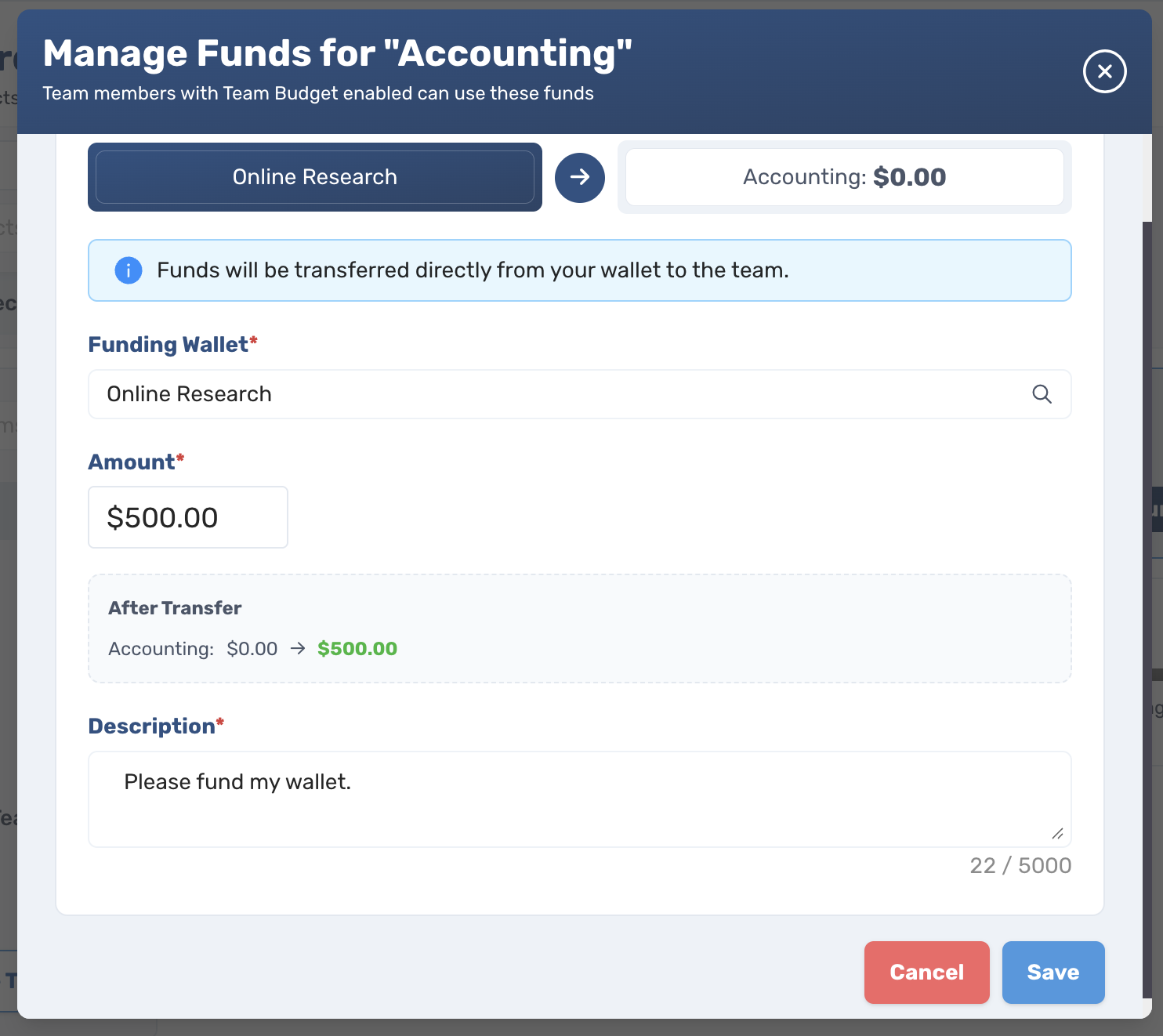The width and height of the screenshot is (1163, 1036).
Task: Select the Online Research source wallet button
Action: [x=315, y=177]
